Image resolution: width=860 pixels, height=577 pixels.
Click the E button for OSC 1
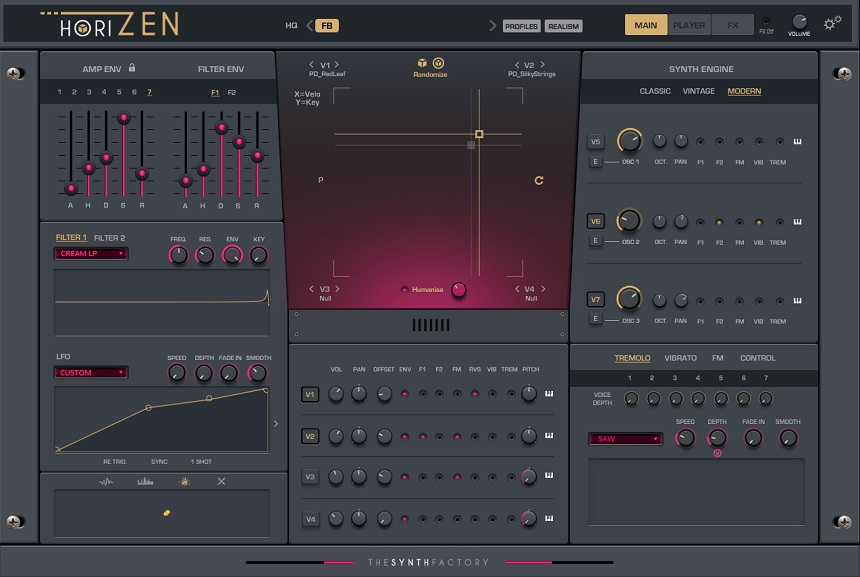tap(595, 162)
